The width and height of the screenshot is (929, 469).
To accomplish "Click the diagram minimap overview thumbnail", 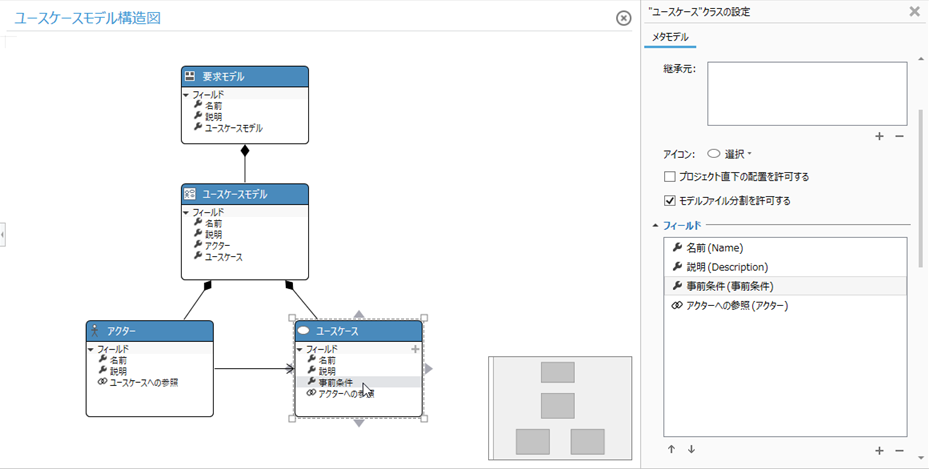I will tap(559, 407).
